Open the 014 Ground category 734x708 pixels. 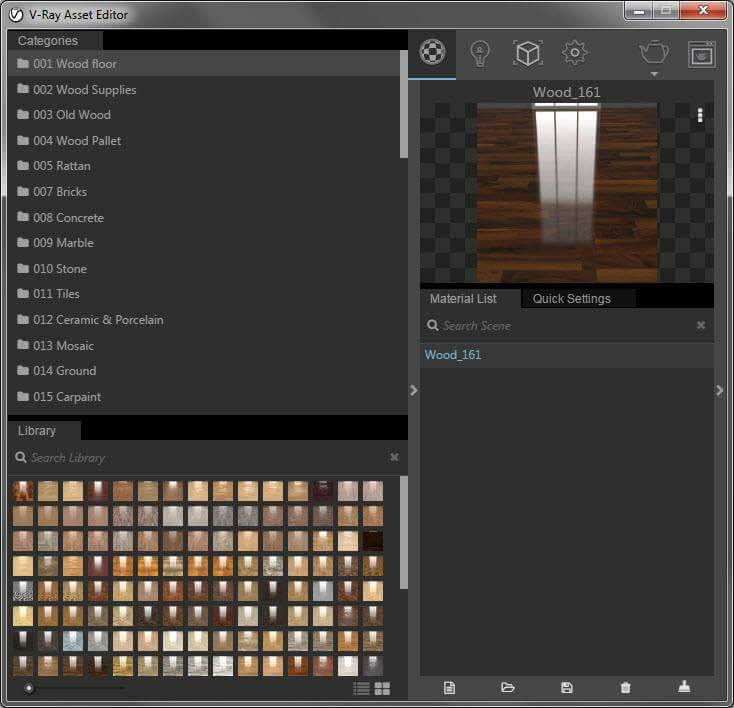click(204, 371)
